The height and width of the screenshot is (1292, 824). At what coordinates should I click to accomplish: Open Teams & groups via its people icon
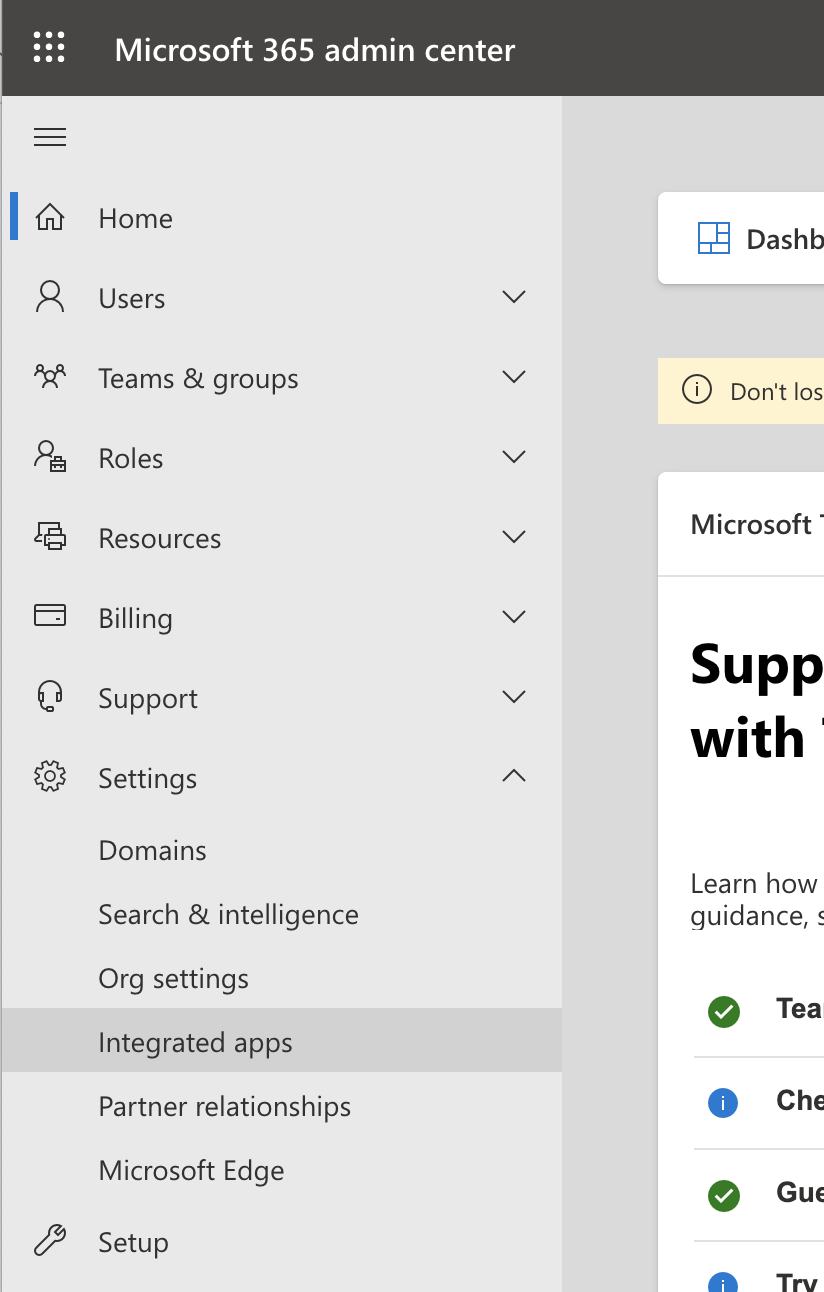pos(49,377)
